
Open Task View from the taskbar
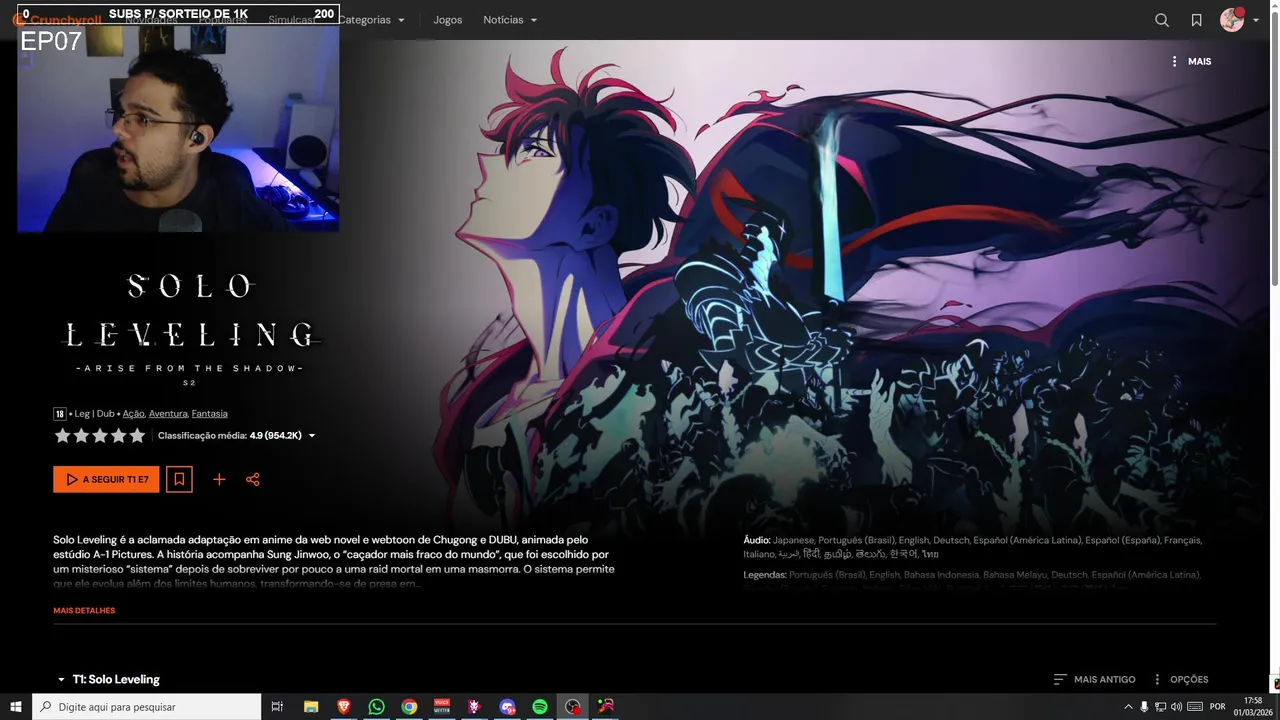278,706
